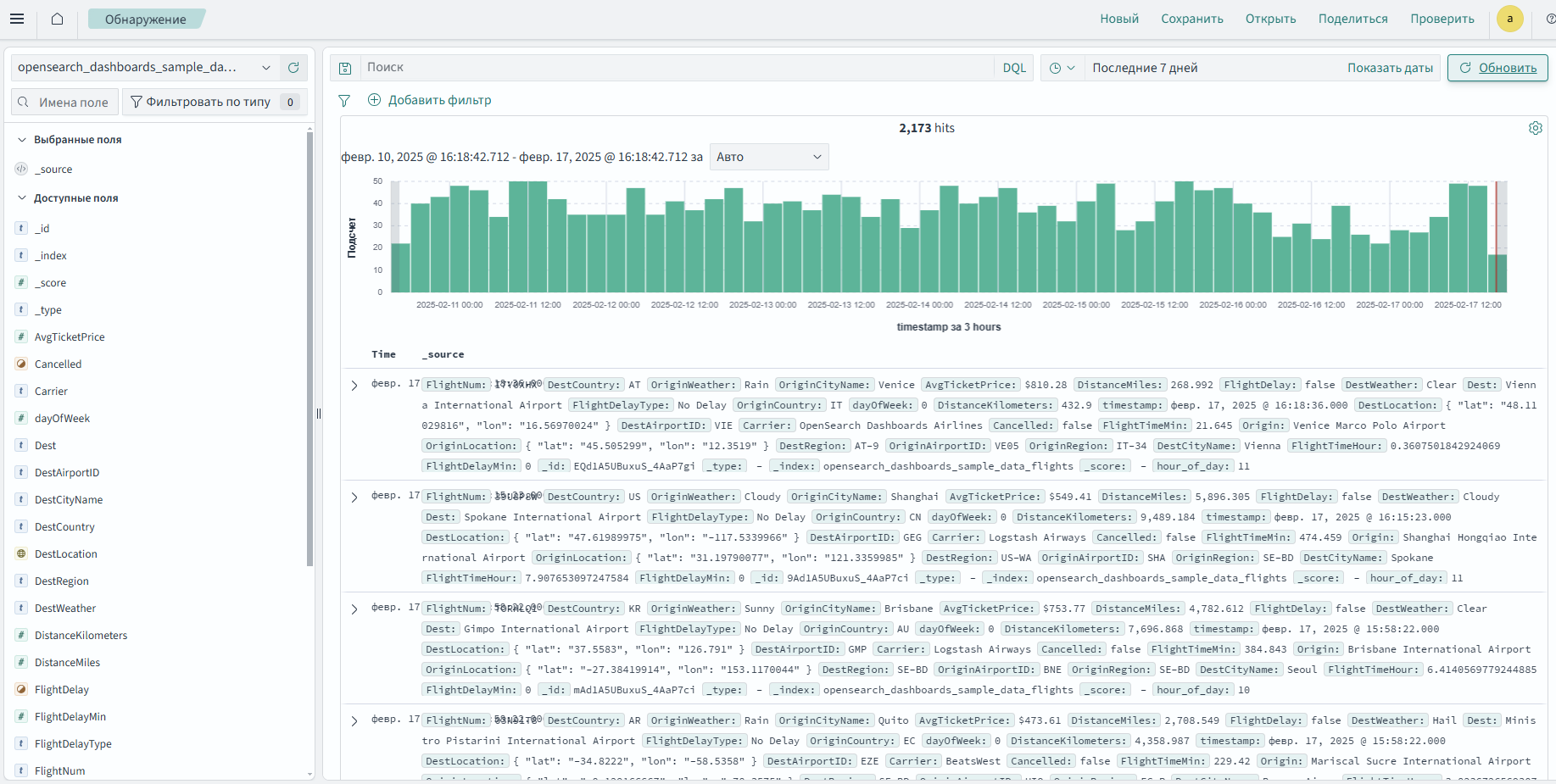This screenshot has height=784, width=1556.
Task: Click into the search query field
Action: tap(674, 68)
